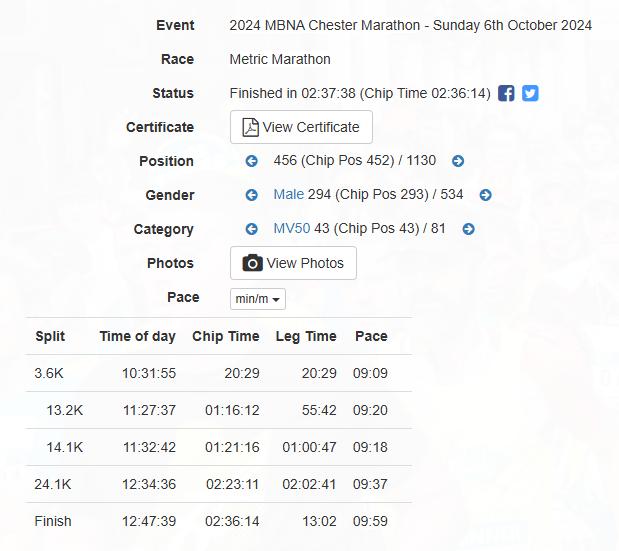
Task: Open the View Certificate button
Action: click(x=301, y=127)
